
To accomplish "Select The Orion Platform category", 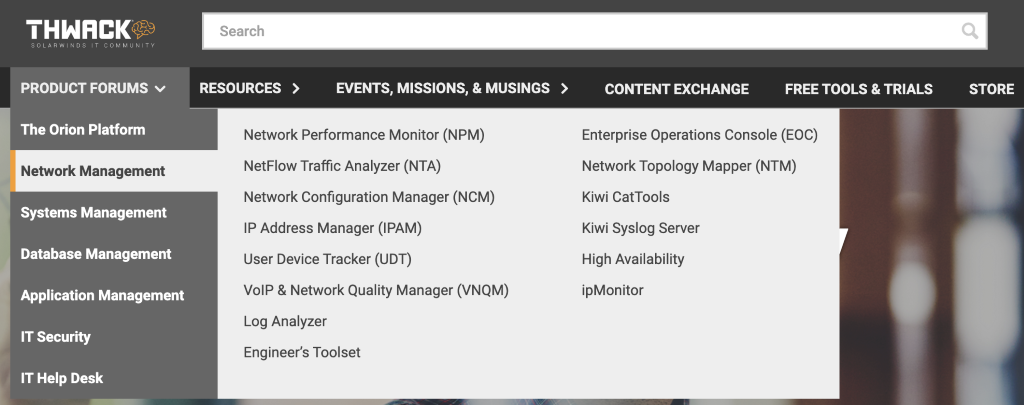I will (83, 129).
